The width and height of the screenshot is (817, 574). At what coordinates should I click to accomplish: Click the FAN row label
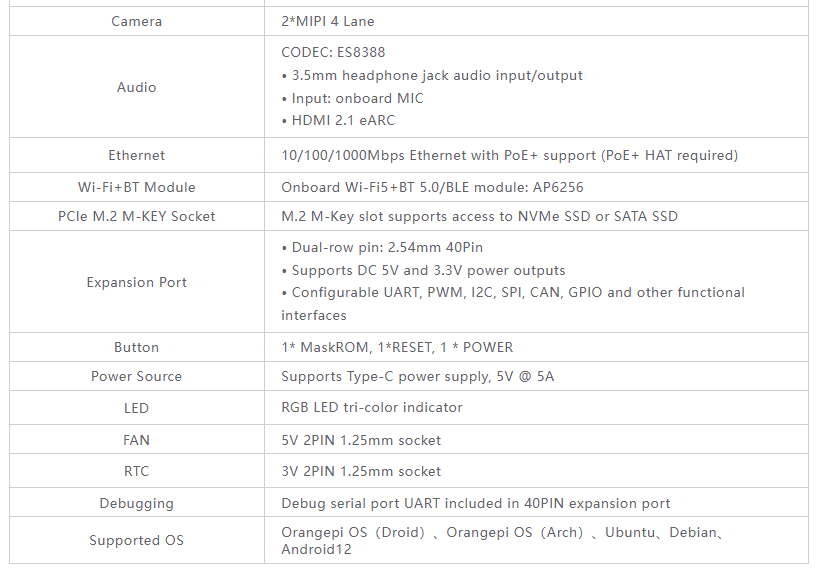tap(137, 440)
